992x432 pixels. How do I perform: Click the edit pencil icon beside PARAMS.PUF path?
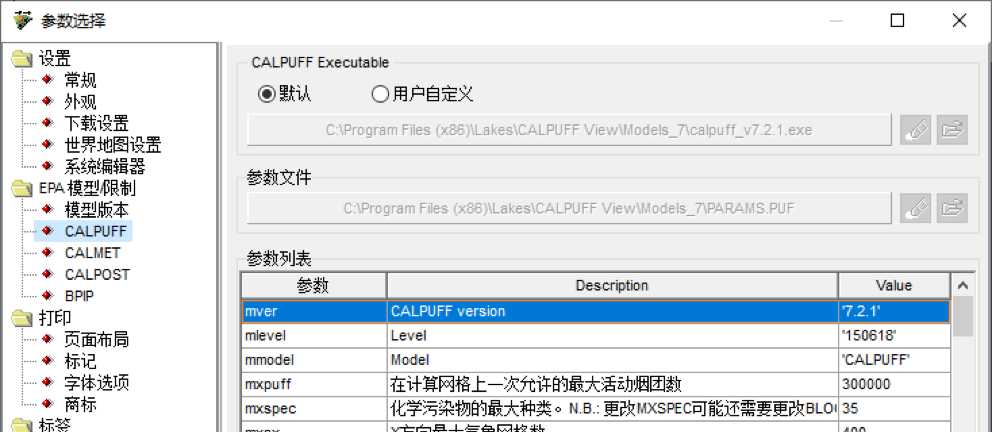click(x=915, y=208)
